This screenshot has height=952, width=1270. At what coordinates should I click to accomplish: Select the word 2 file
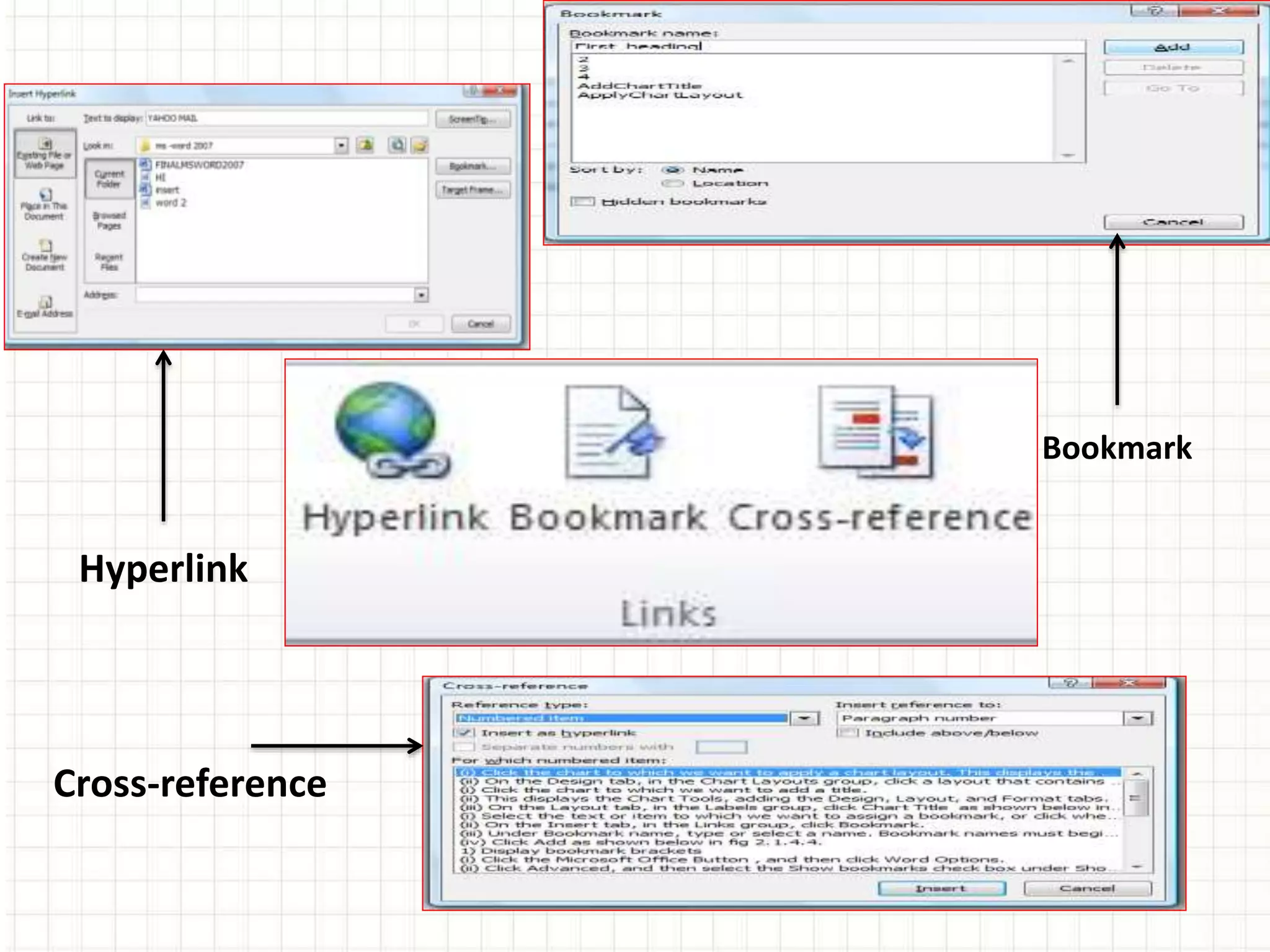coord(164,203)
